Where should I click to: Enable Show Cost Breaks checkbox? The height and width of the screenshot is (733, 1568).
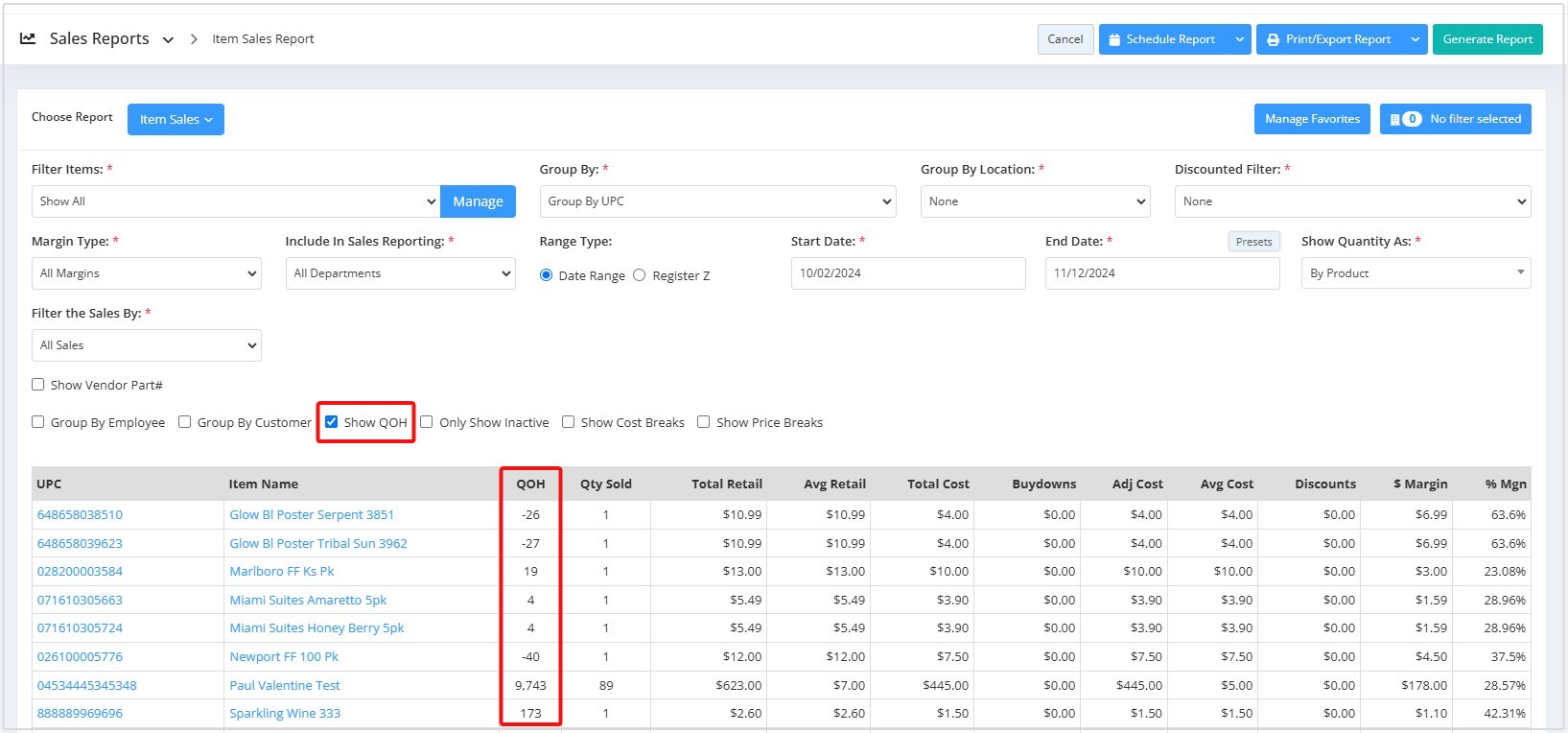tap(569, 422)
